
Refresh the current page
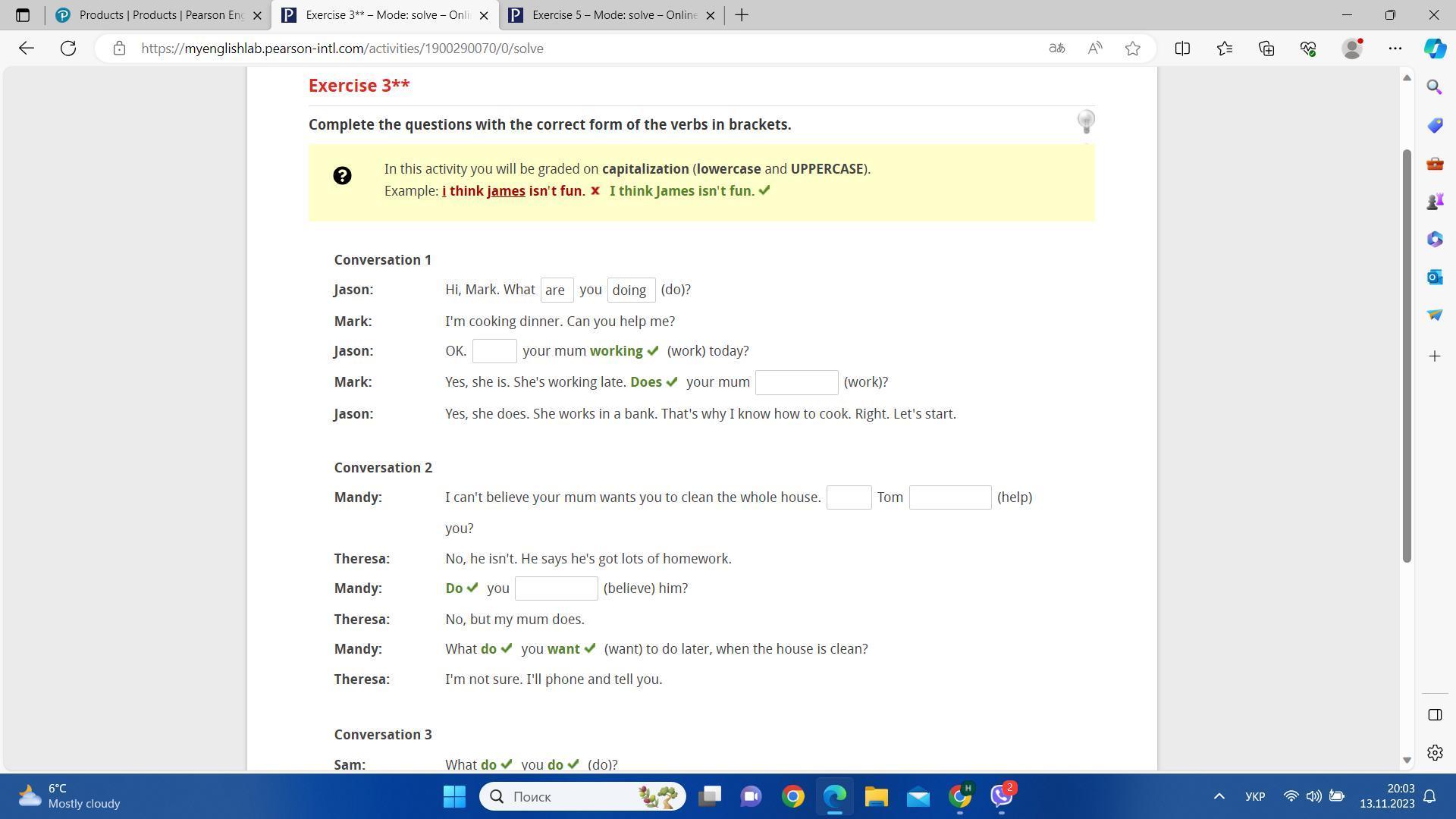click(x=68, y=49)
